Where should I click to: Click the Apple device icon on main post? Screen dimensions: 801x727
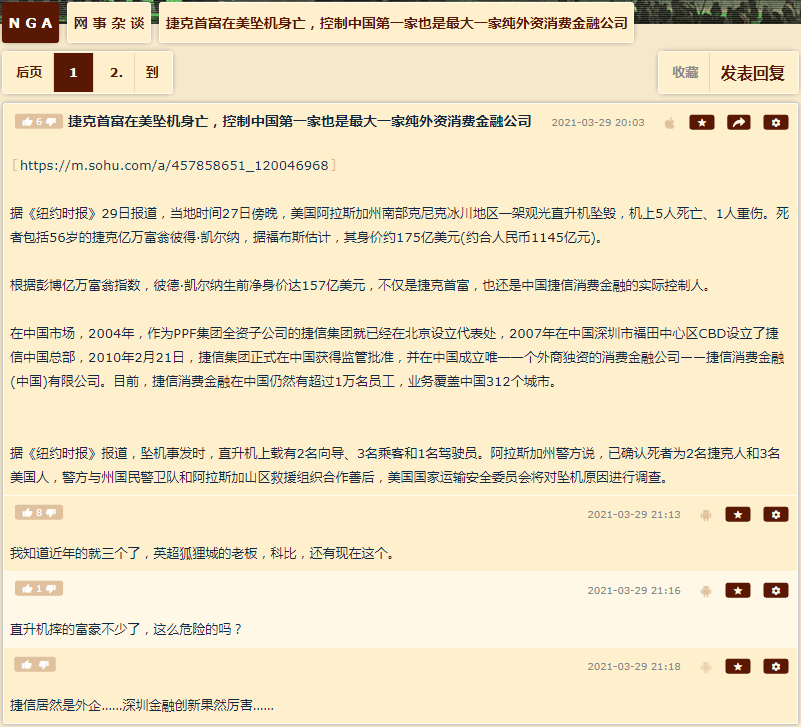point(669,123)
